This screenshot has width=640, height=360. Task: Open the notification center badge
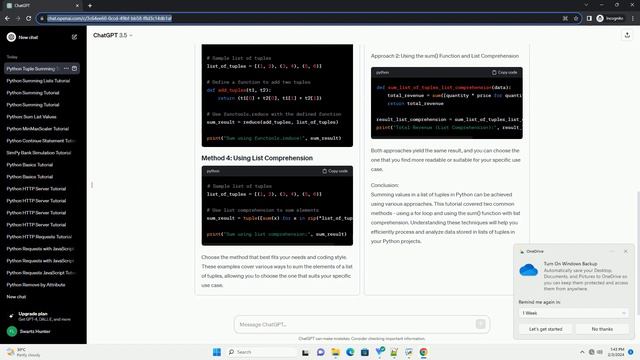(x=631, y=352)
